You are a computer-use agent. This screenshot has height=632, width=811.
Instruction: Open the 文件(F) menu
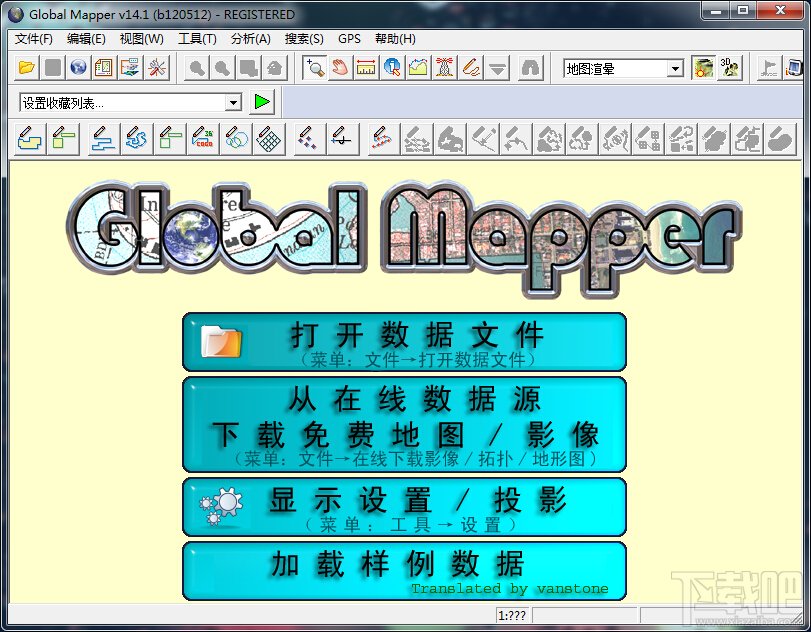click(34, 39)
